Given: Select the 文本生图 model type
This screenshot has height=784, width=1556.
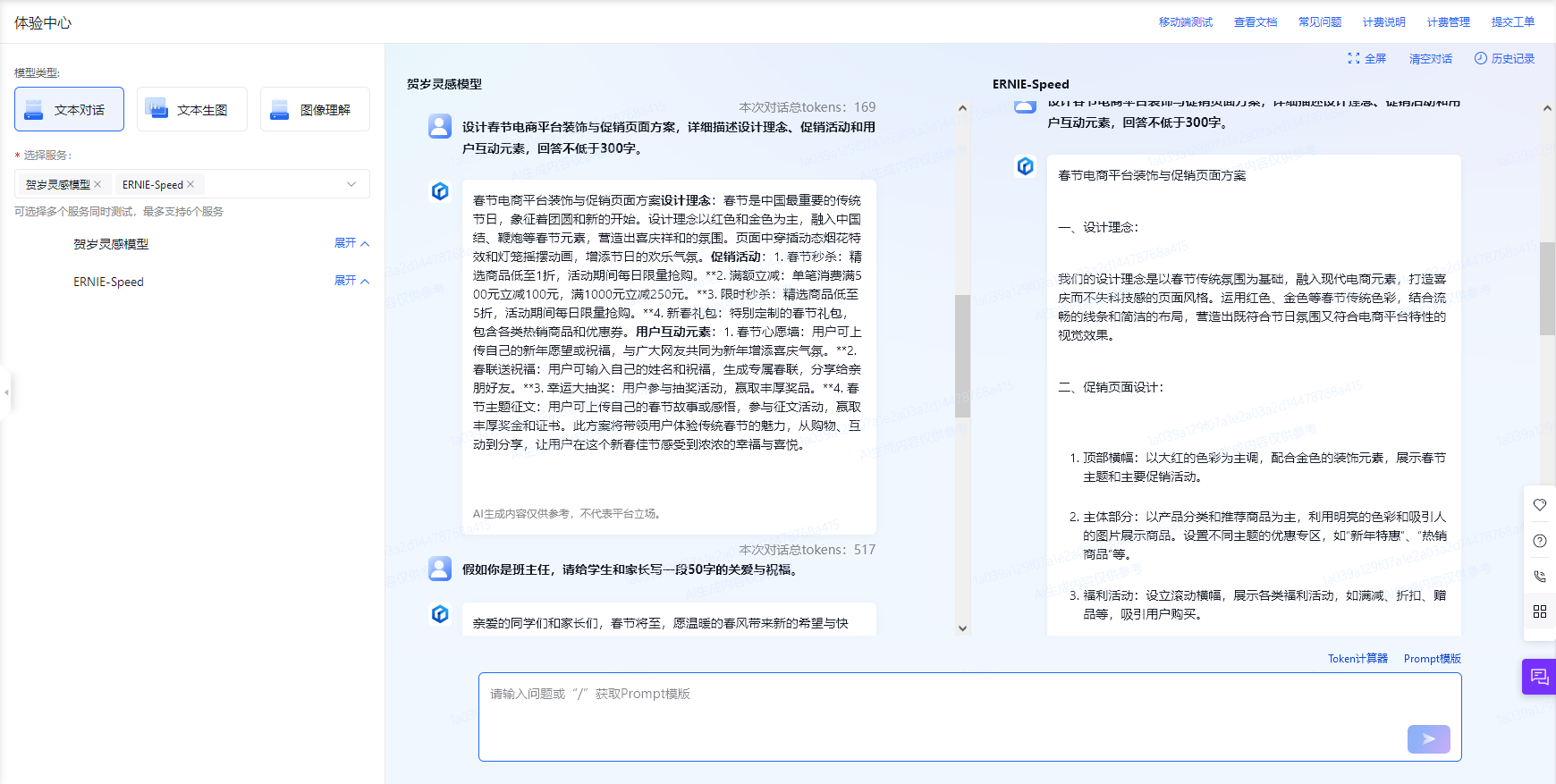Looking at the screenshot, I should tap(192, 109).
